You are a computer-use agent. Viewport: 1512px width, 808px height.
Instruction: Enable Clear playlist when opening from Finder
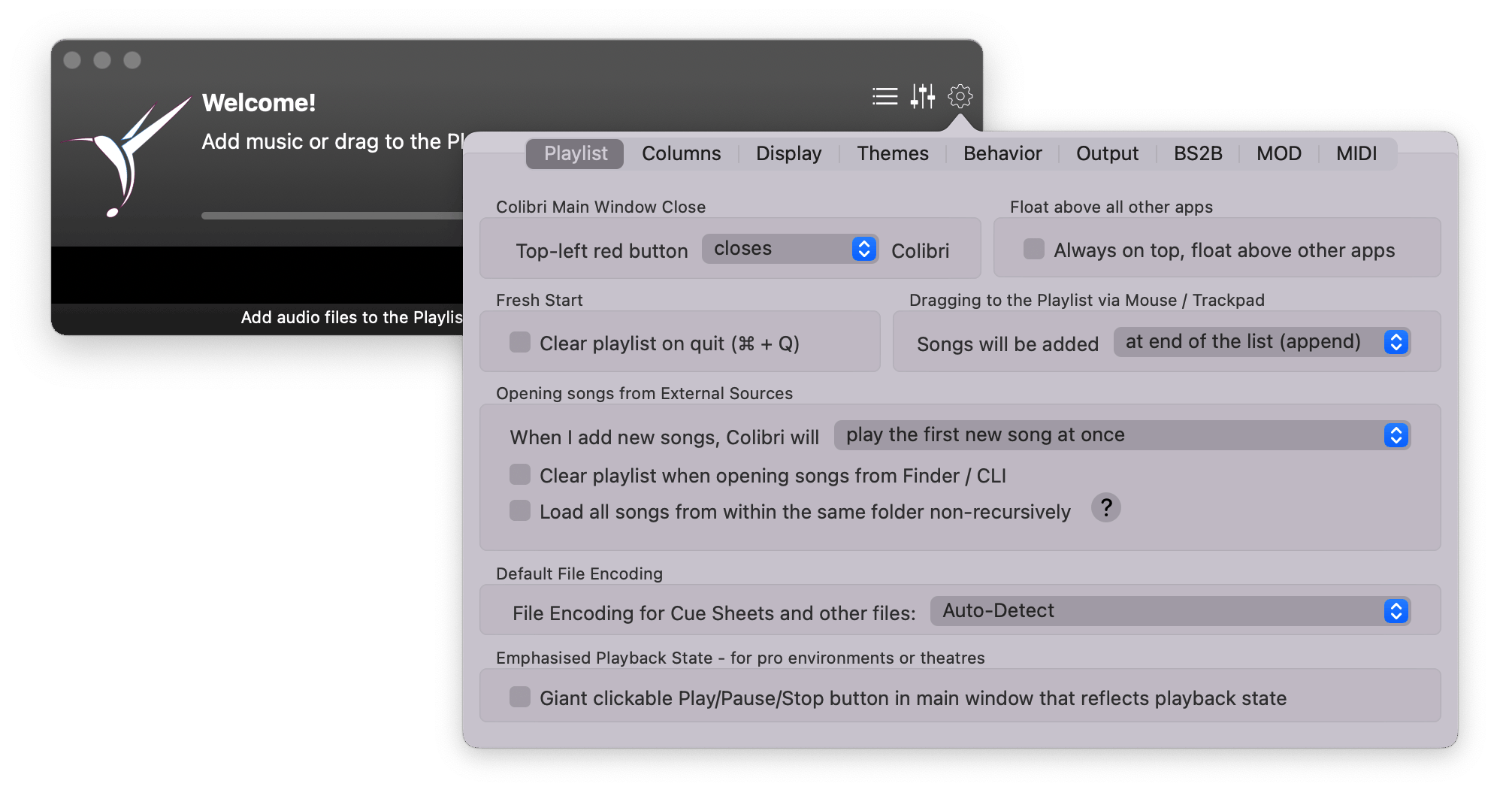tap(520, 474)
